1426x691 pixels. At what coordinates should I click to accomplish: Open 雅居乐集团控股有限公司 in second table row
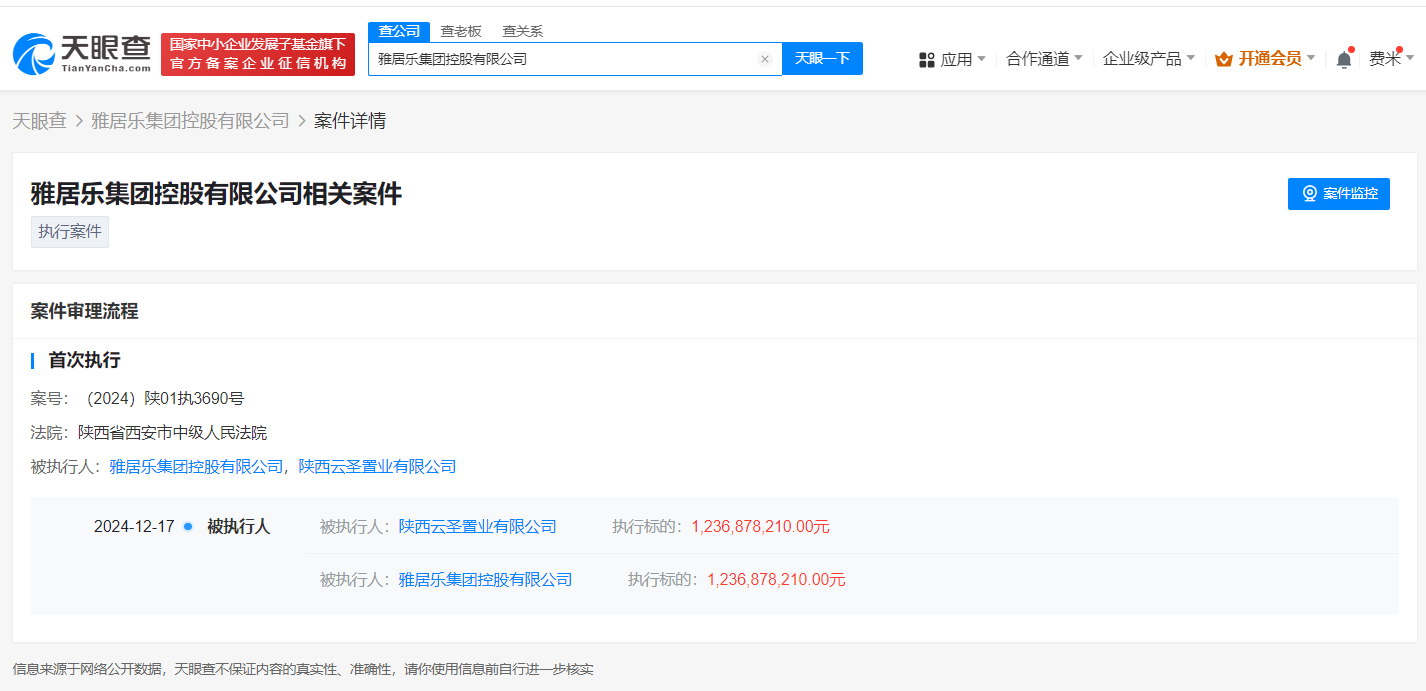click(485, 579)
